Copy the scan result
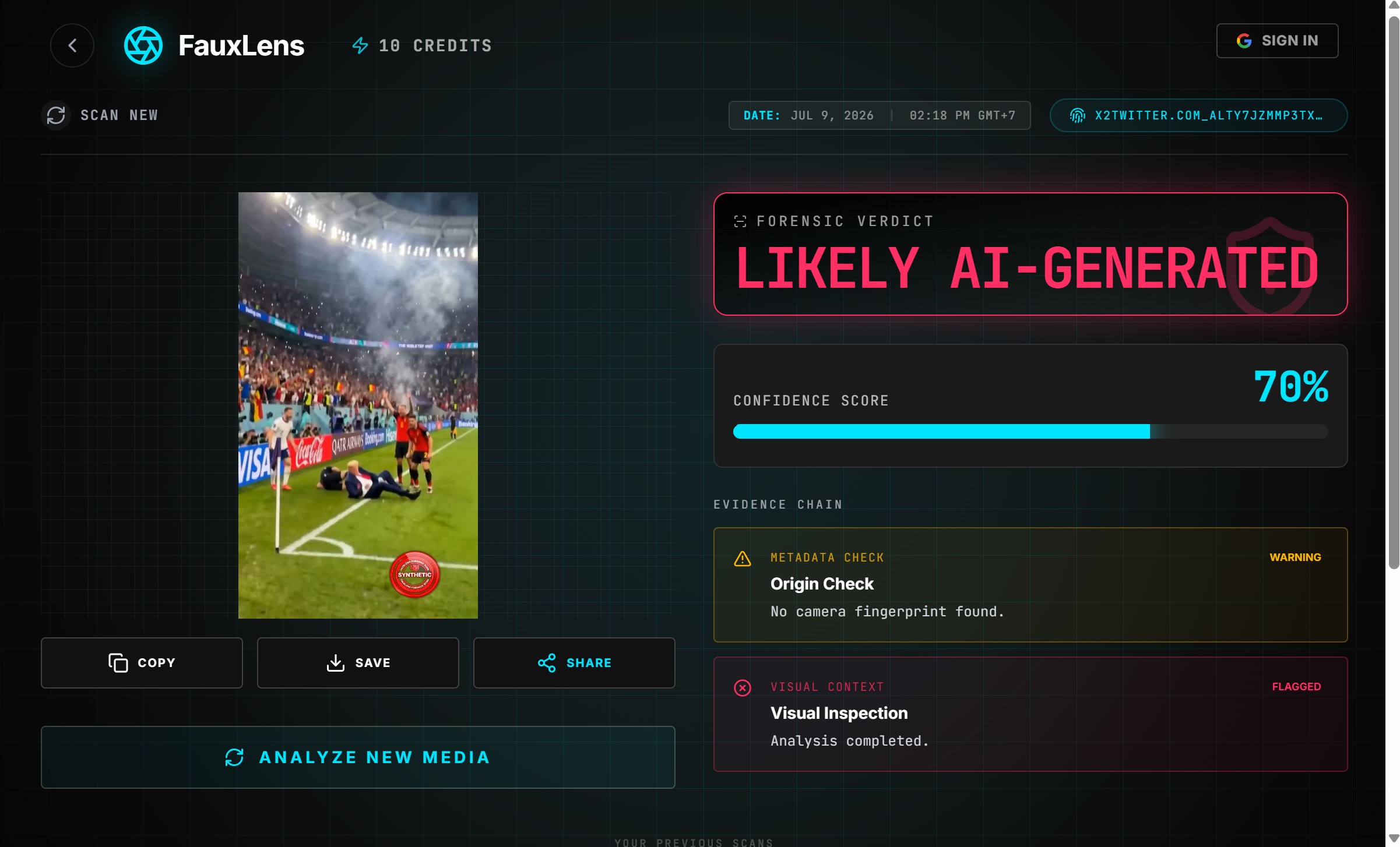 tap(142, 663)
